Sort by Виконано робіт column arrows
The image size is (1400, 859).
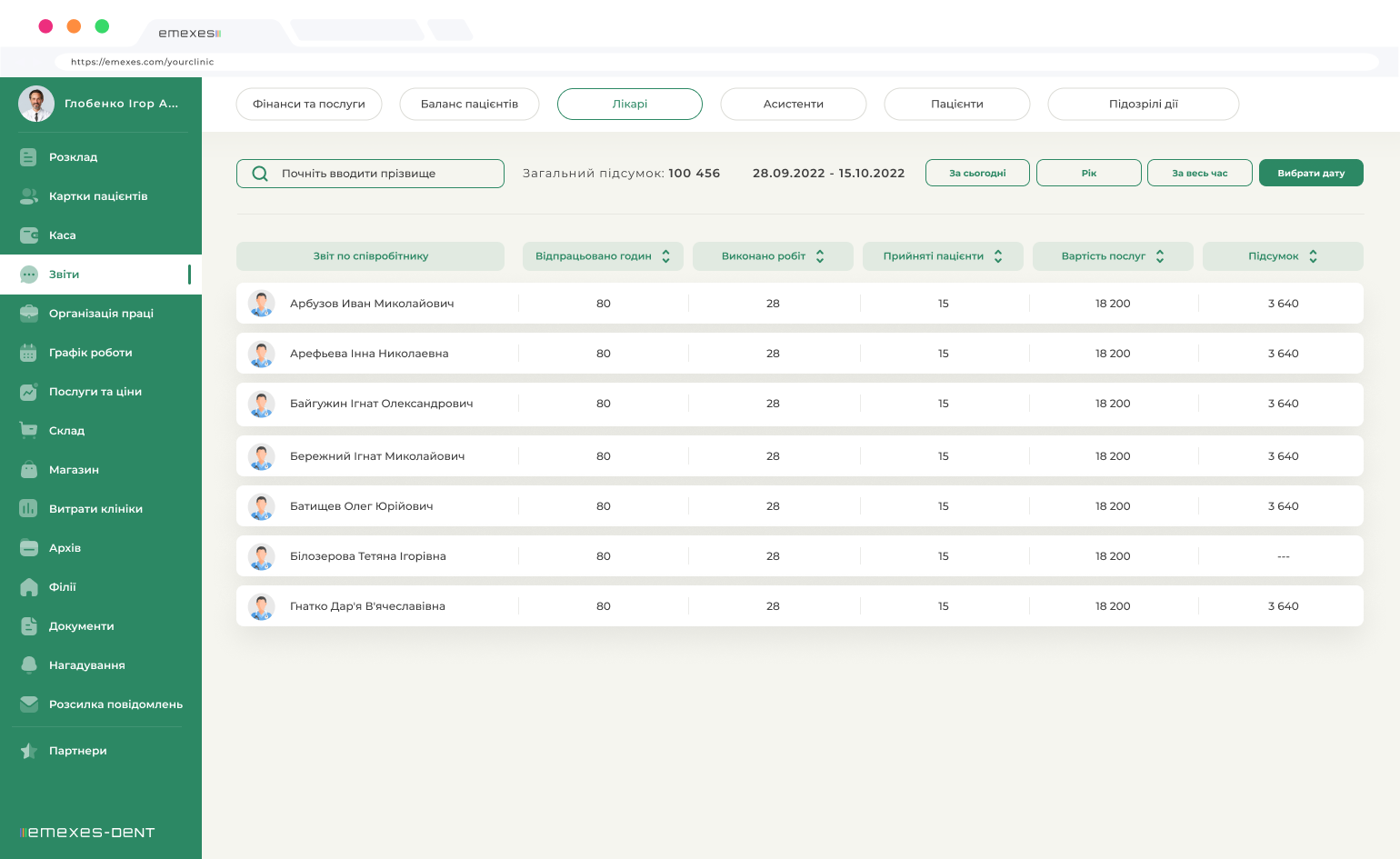tap(820, 256)
